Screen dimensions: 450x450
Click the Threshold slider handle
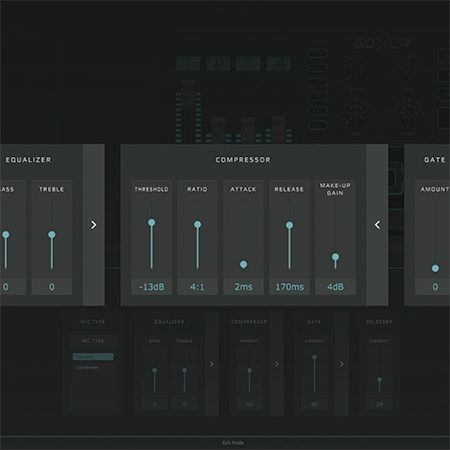click(152, 222)
